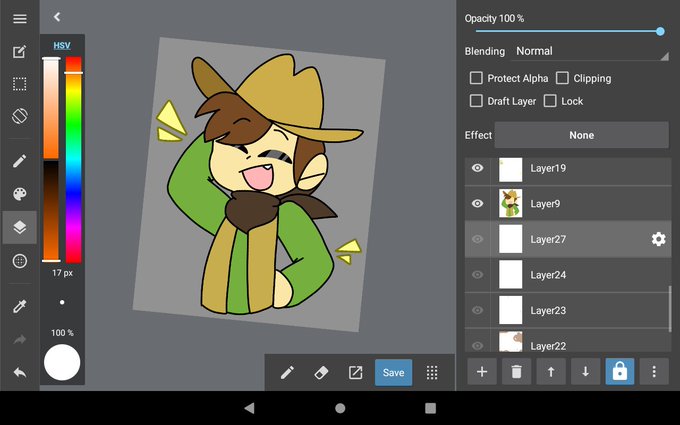
Task: Hide Layer9 using its eye icon
Action: (477, 203)
